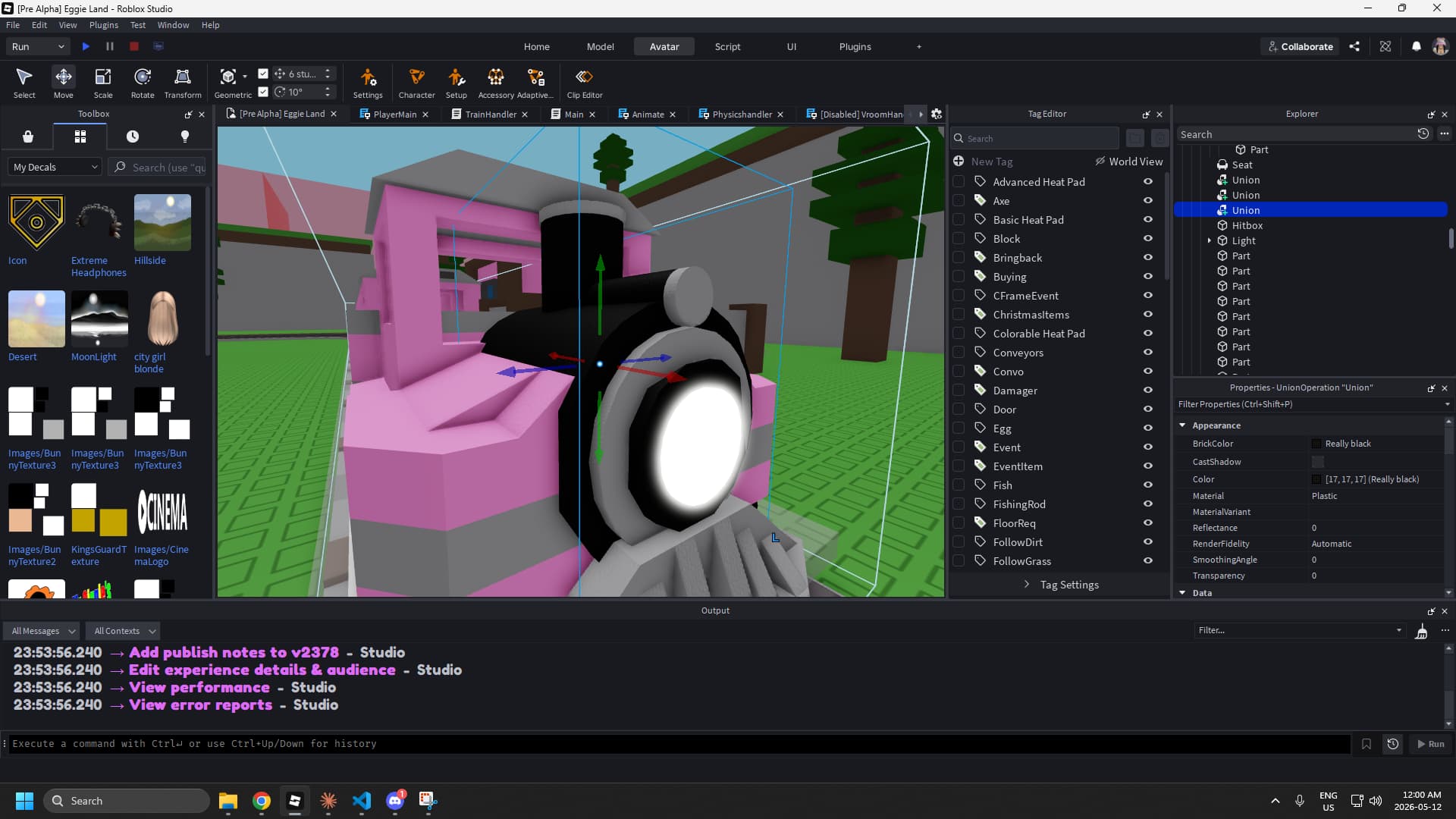Clear the Output window with broom icon
This screenshot has height=819, width=1456.
pyautogui.click(x=1421, y=631)
